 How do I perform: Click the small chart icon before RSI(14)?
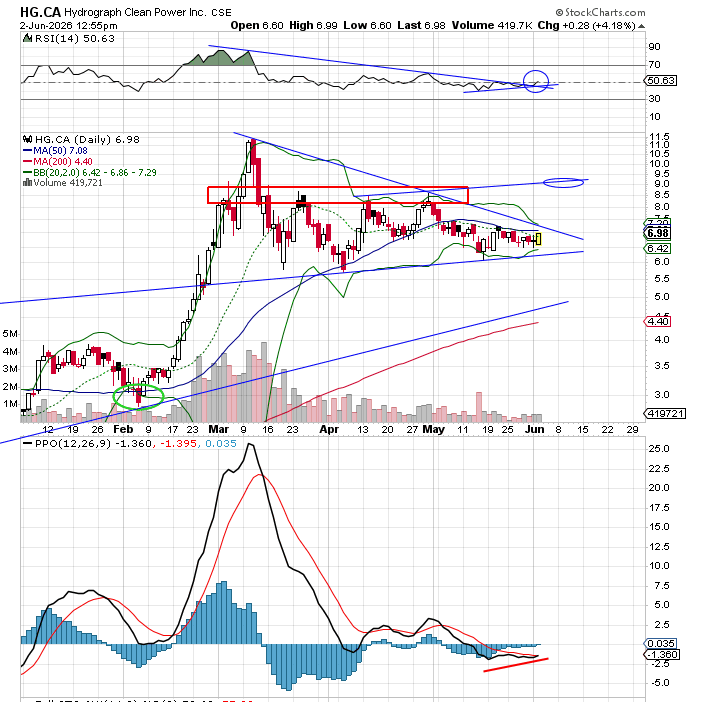[x=28, y=38]
